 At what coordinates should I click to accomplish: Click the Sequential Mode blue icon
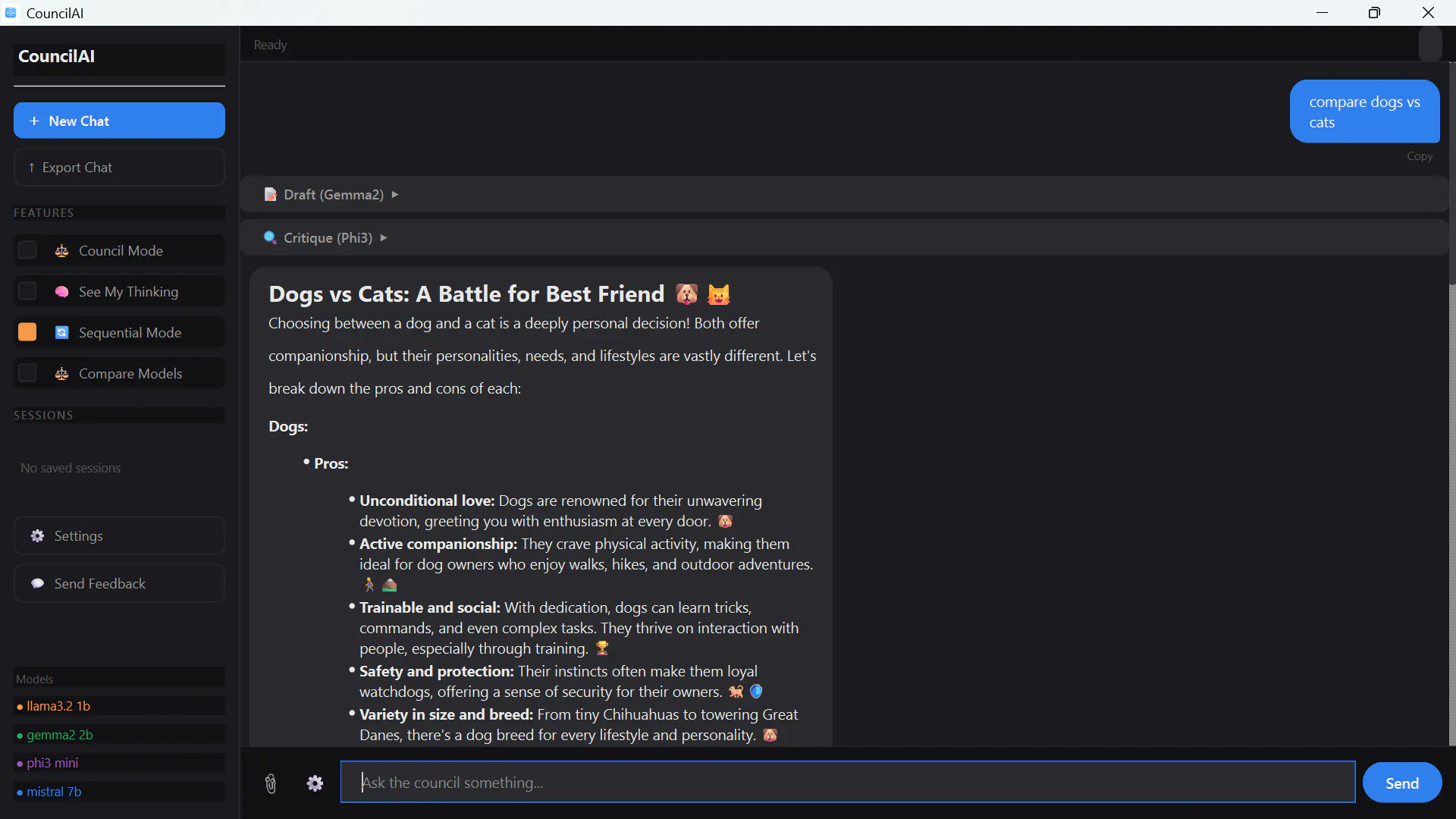(x=62, y=333)
